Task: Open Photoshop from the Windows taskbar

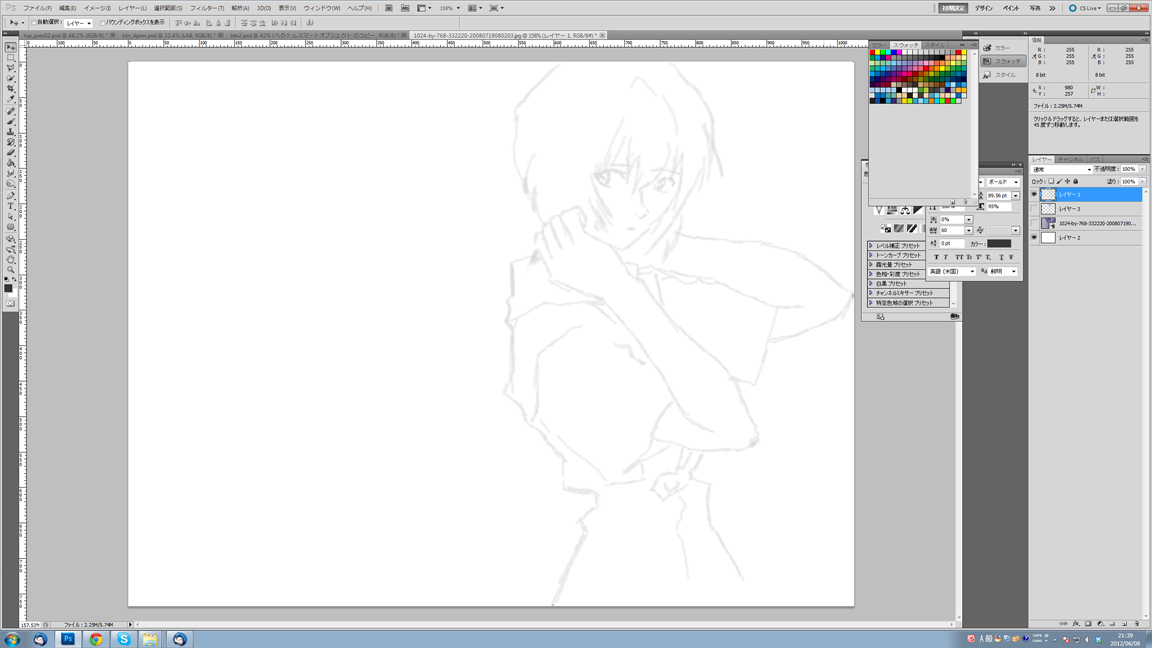Action: click(68, 639)
